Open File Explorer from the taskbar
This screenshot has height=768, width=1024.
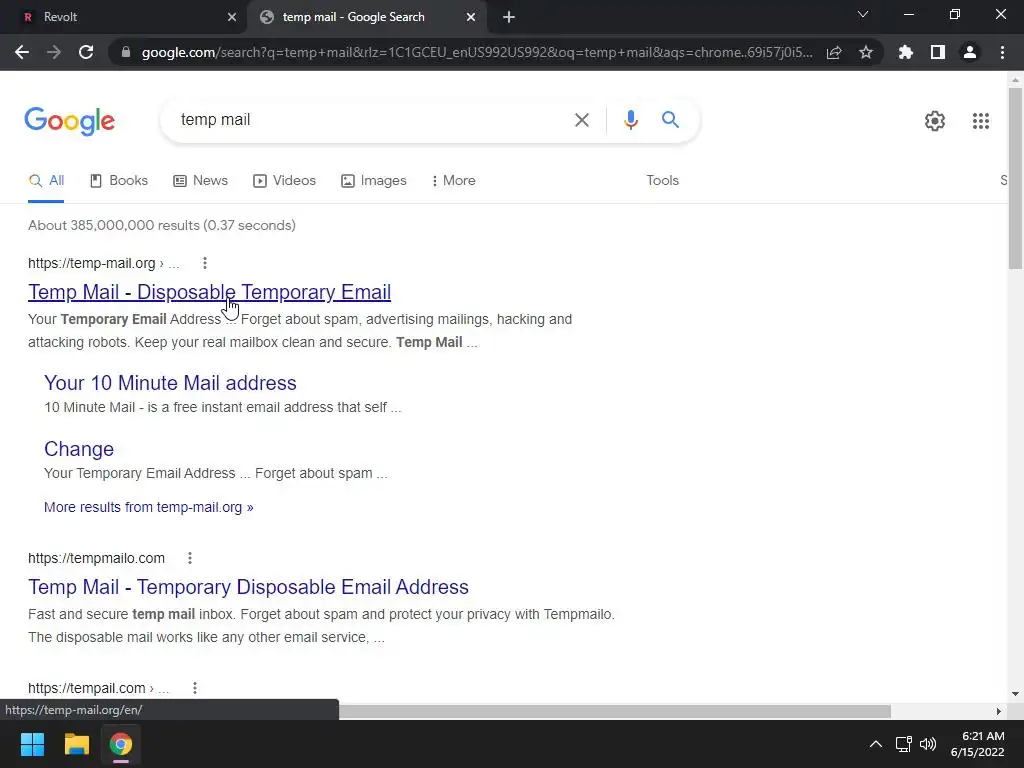tap(76, 744)
